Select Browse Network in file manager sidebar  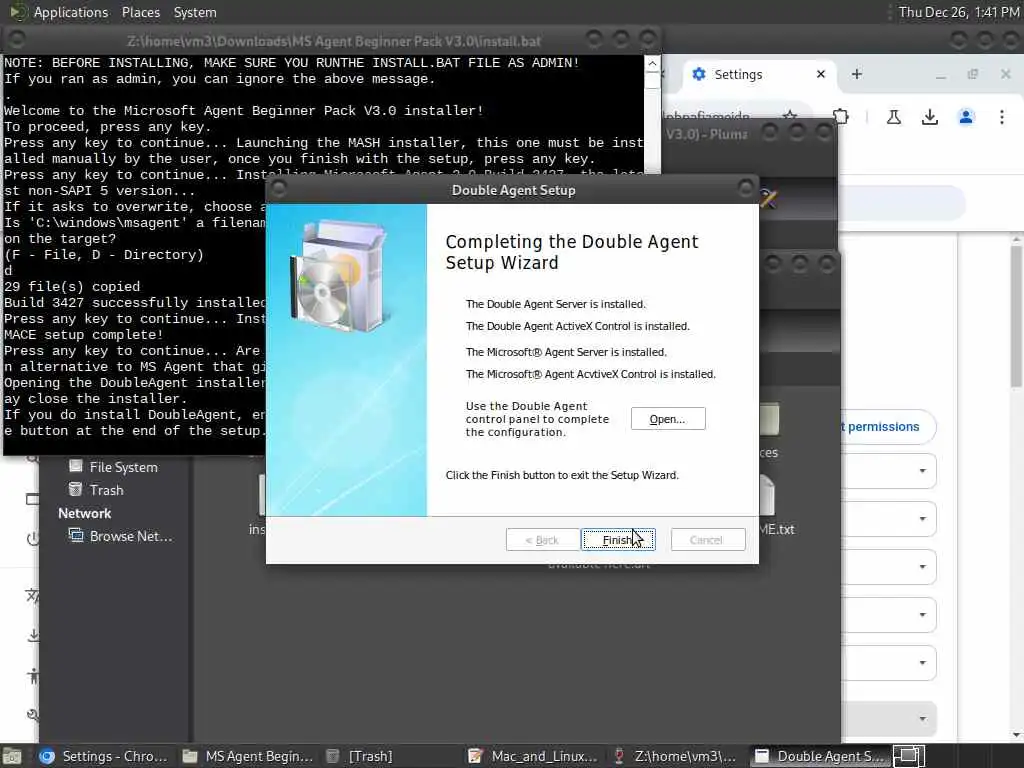(x=131, y=536)
